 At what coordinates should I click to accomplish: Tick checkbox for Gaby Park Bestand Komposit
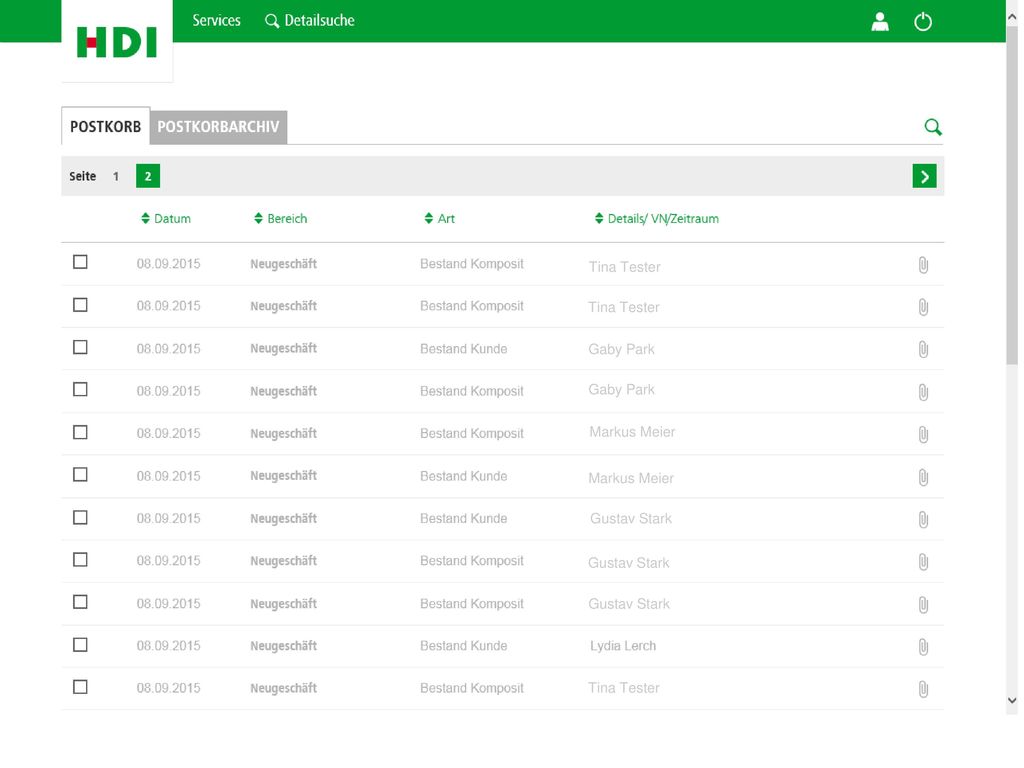80,390
